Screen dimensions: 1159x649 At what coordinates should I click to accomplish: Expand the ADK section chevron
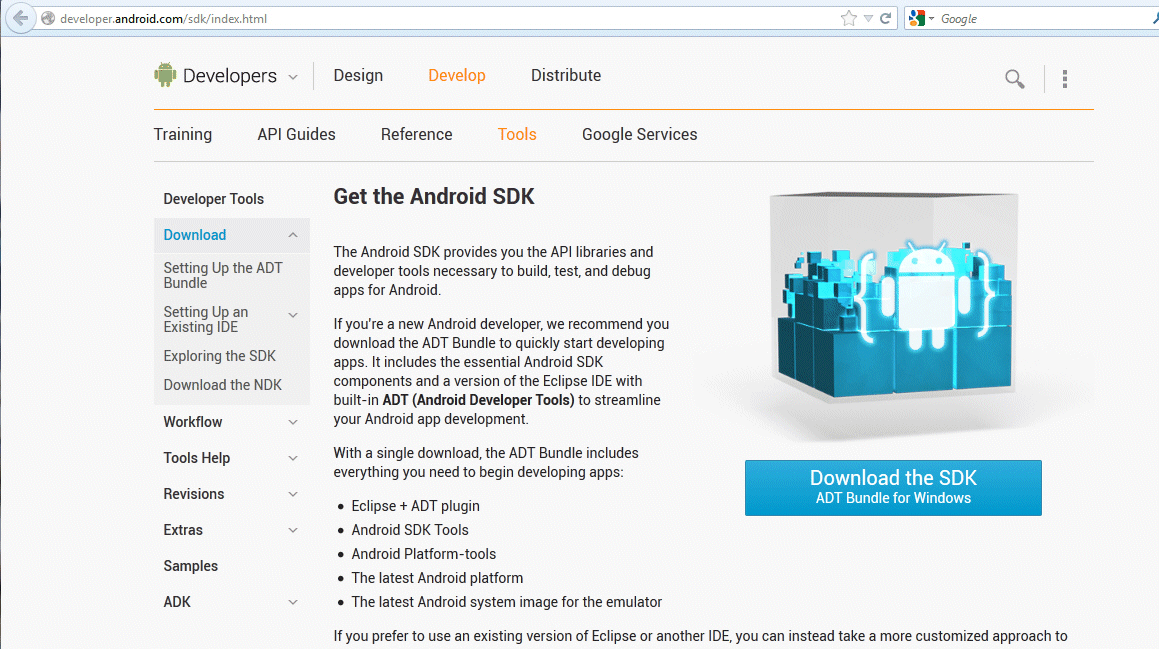click(293, 602)
